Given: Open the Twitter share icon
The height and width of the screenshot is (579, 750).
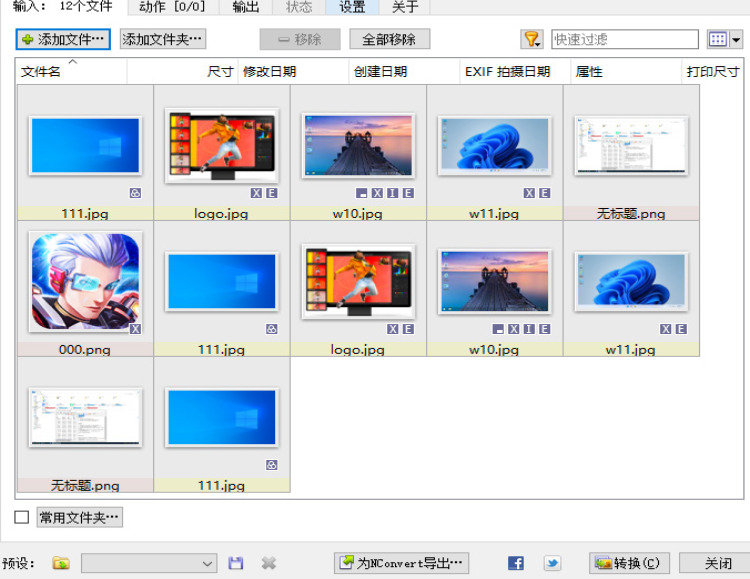Looking at the screenshot, I should (x=552, y=563).
